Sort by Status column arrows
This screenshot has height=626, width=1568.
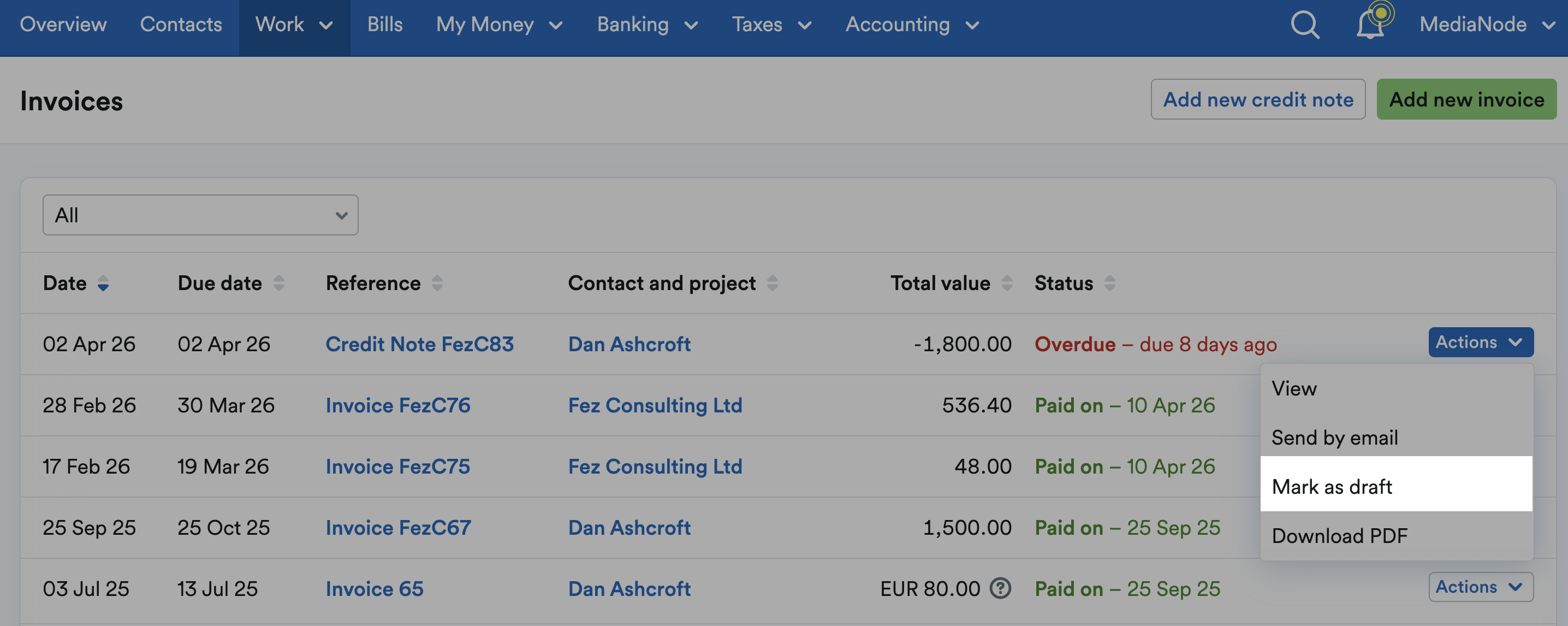click(x=1109, y=283)
